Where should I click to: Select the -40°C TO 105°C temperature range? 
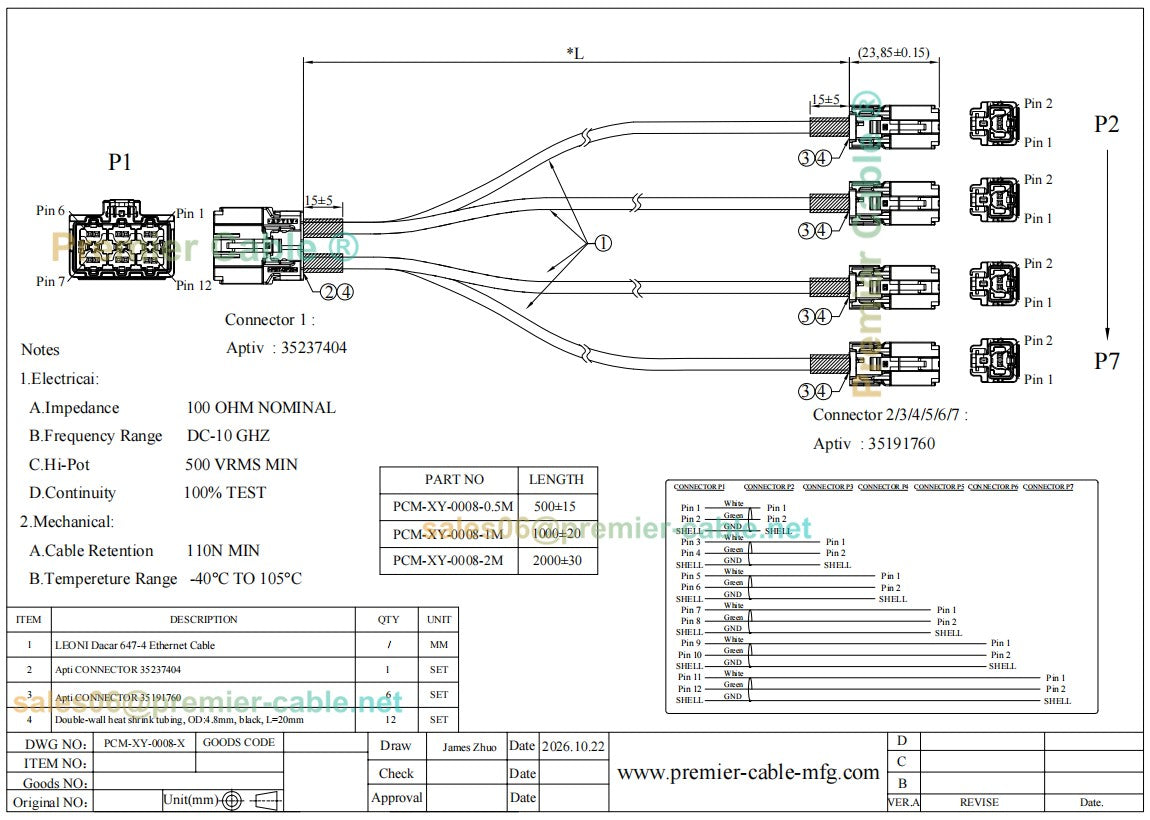click(x=246, y=579)
